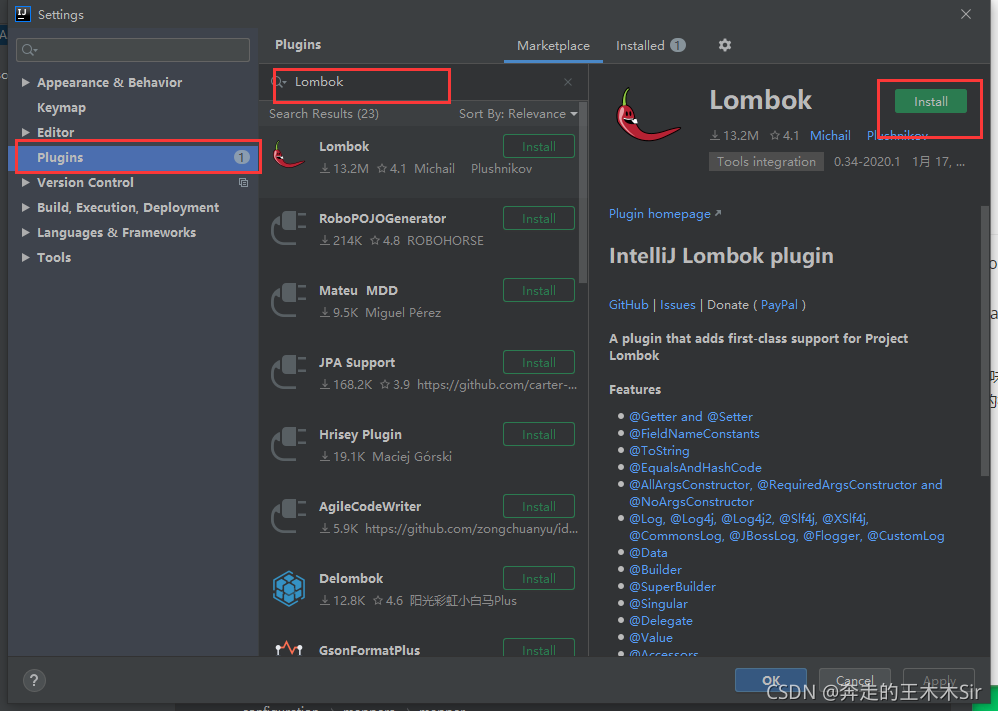
Task: Click the Hrisey Plugin icon
Action: coord(289,444)
